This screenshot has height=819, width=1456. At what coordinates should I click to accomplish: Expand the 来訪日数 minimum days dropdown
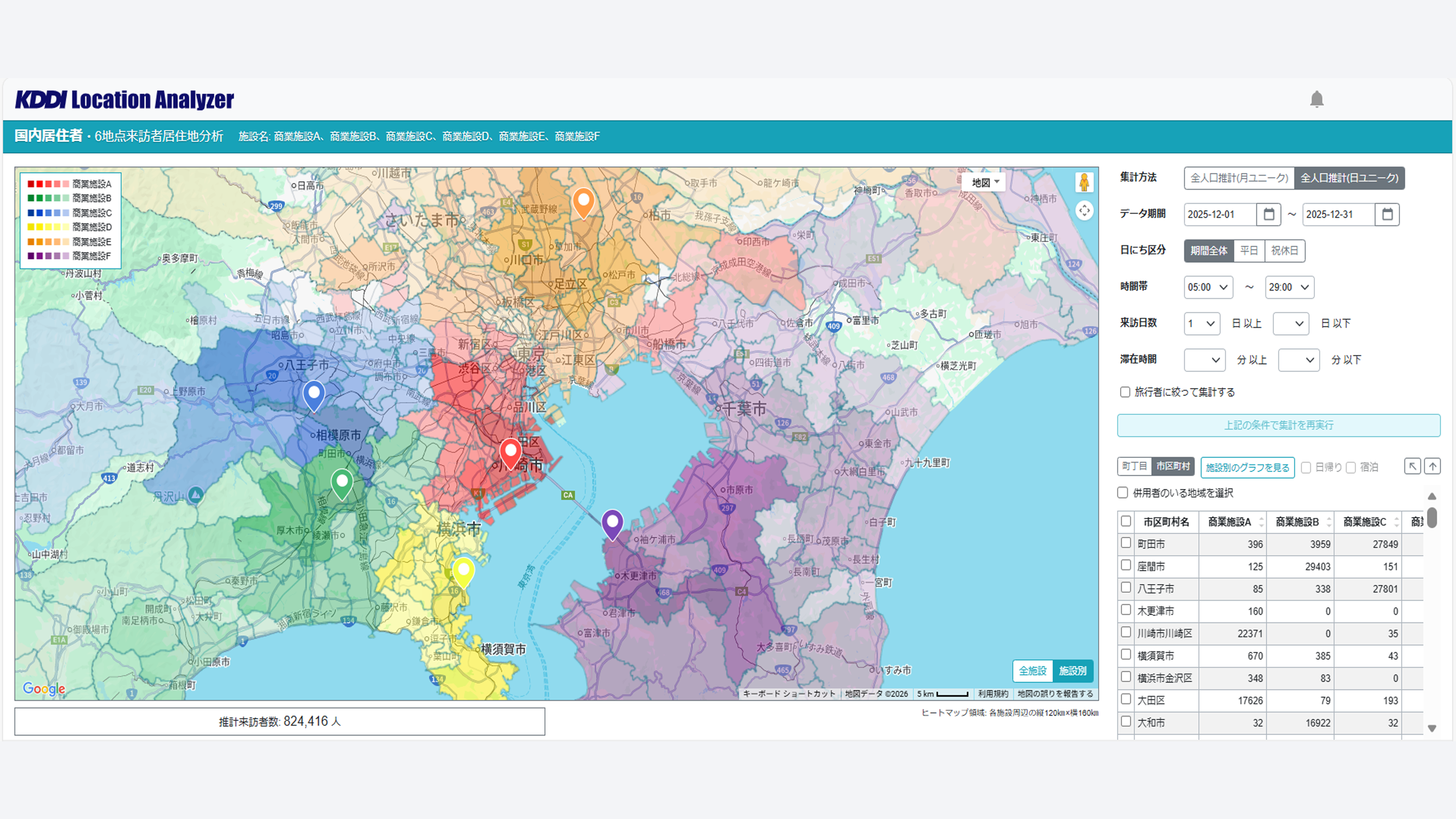(x=1202, y=323)
